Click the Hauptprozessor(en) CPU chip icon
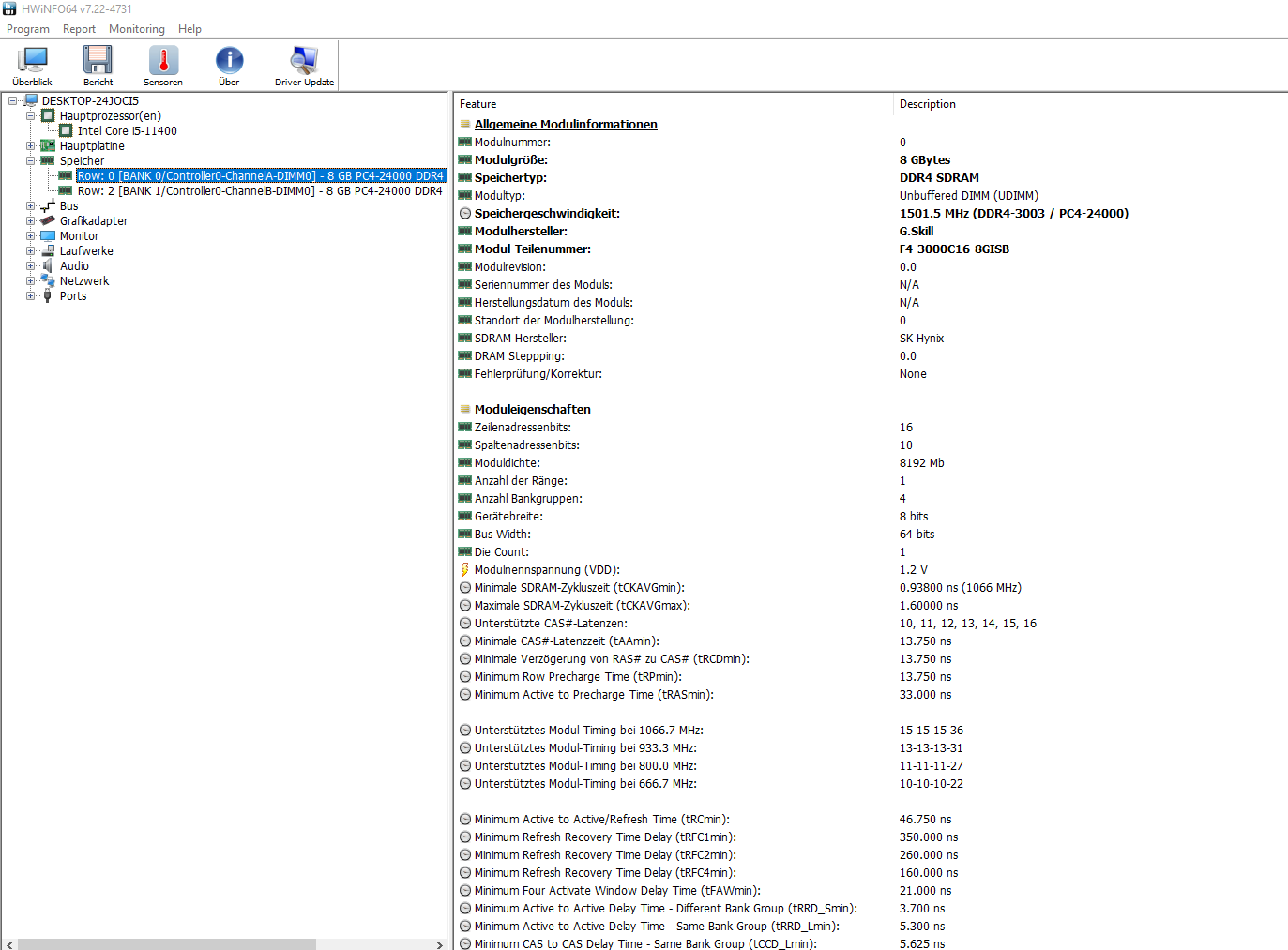1288x950 pixels. (x=48, y=115)
